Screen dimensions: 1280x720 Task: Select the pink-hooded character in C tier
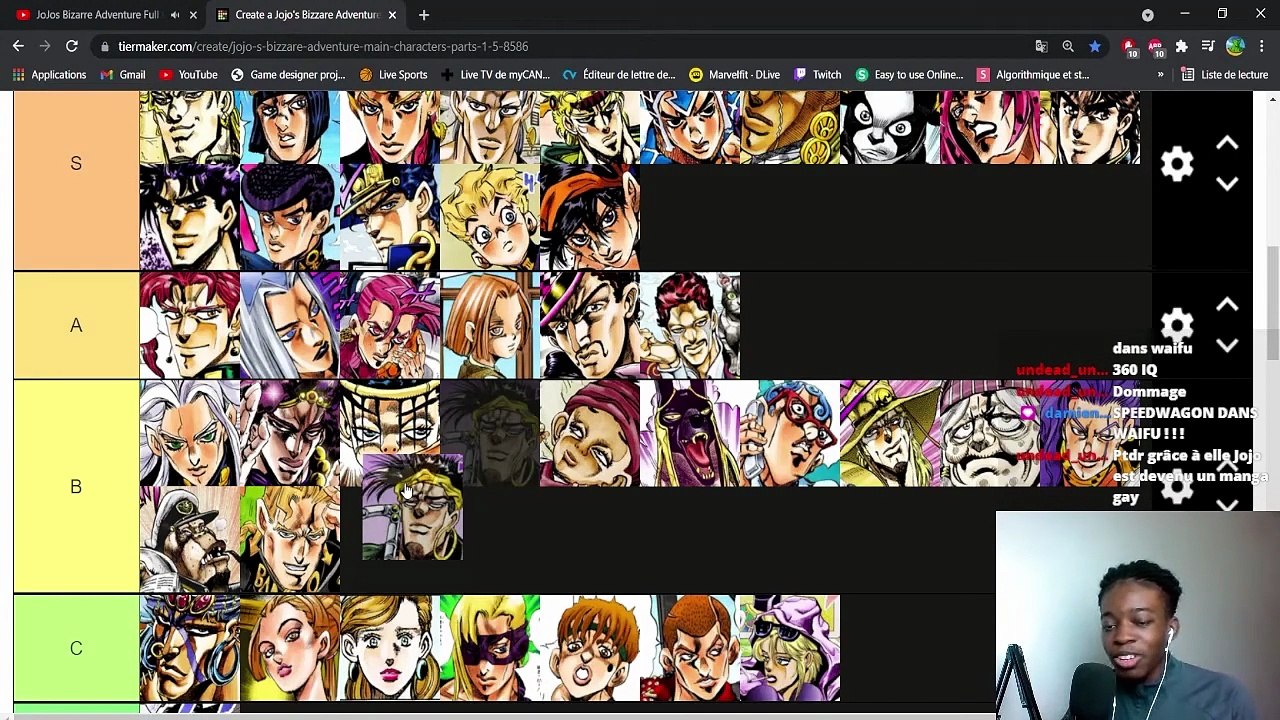point(790,648)
